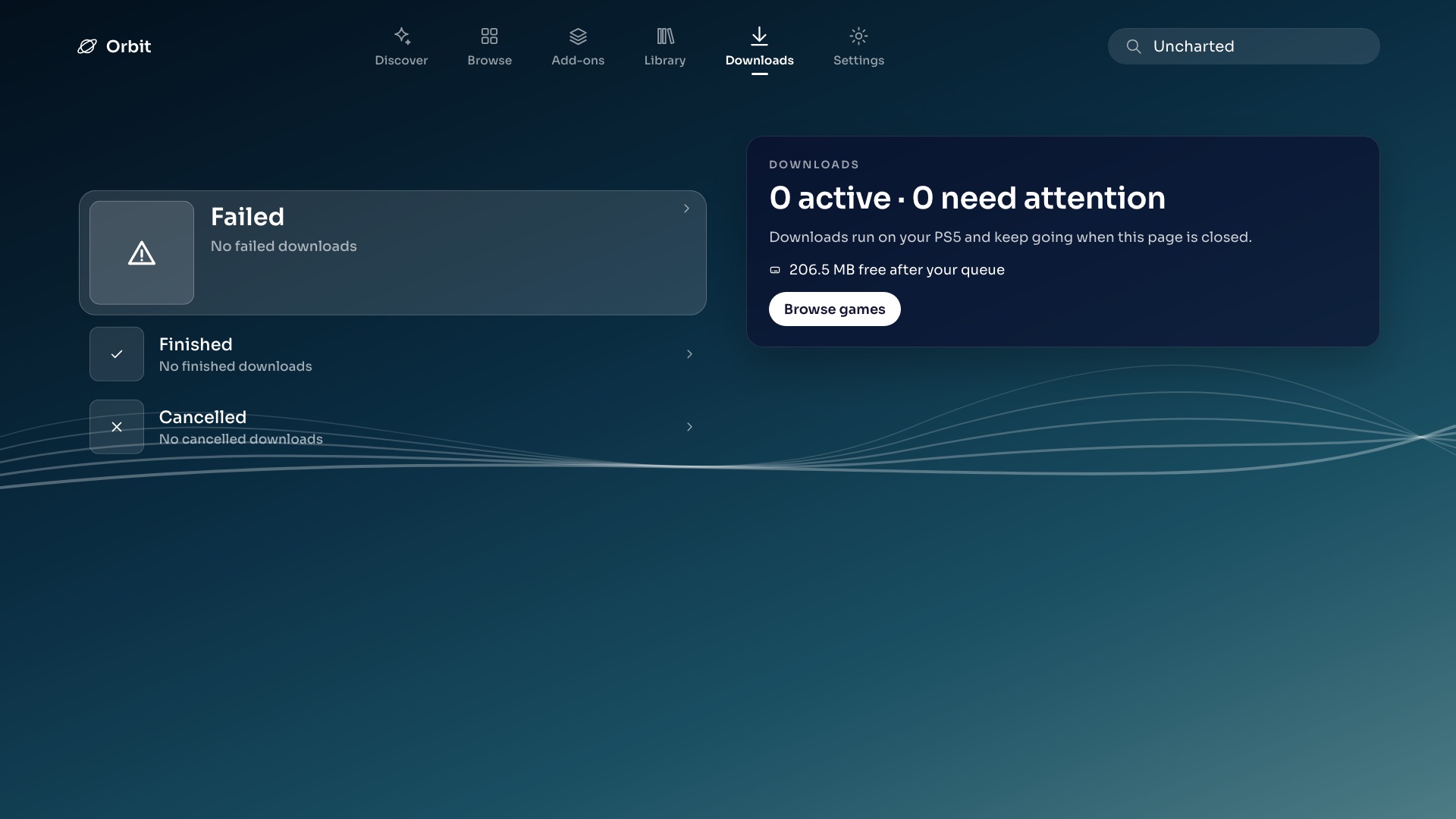Click the 'No finished downloads' text
Viewport: 1456px width, 819px height.
click(236, 366)
